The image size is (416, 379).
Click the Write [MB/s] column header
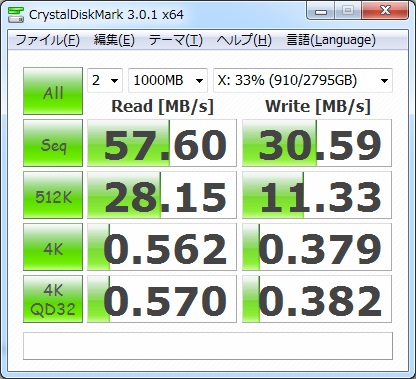pyautogui.click(x=318, y=107)
